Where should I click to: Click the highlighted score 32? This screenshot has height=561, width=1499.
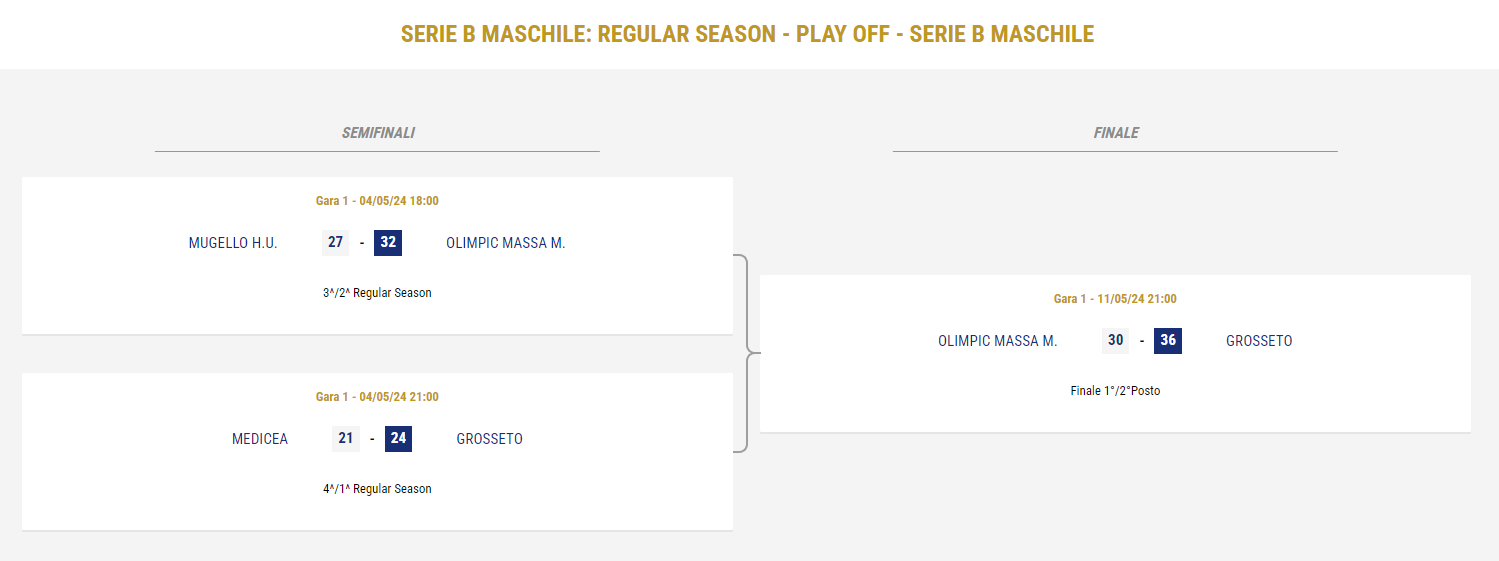tap(388, 243)
